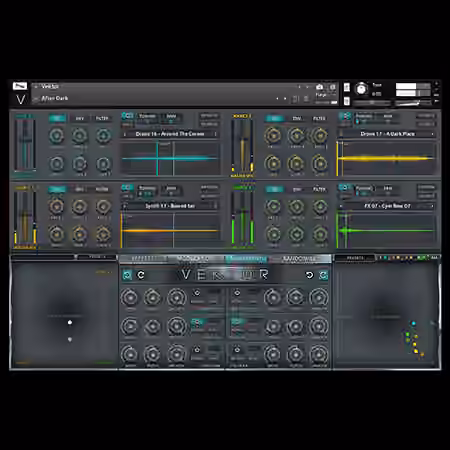
Task: Open the Purge menu in header
Action: tap(321, 95)
